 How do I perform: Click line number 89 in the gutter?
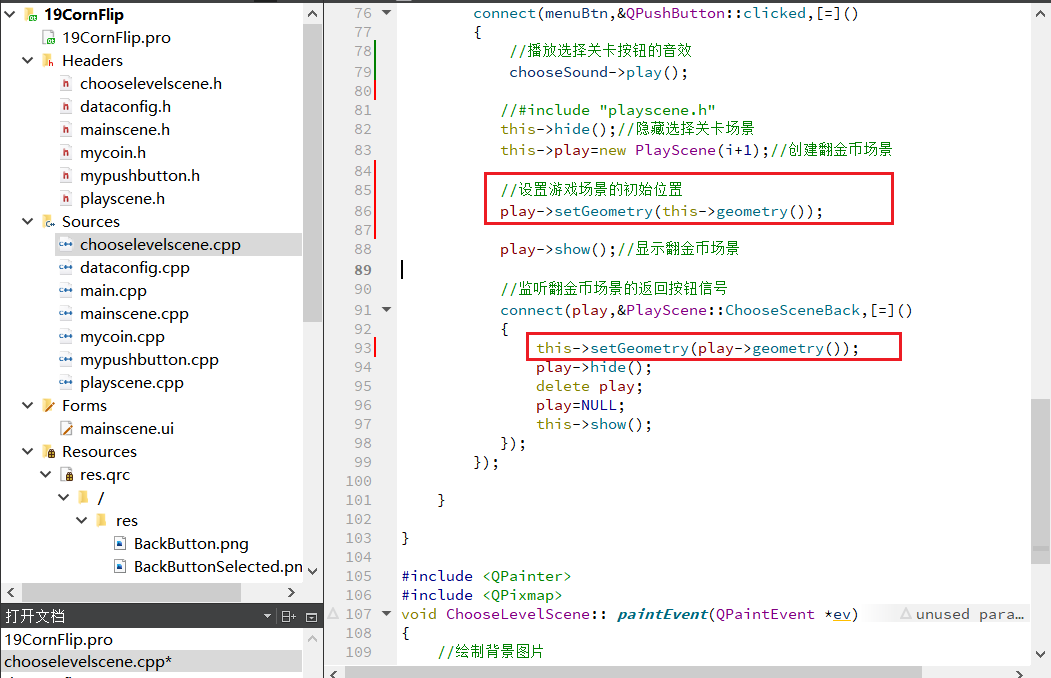point(363,269)
